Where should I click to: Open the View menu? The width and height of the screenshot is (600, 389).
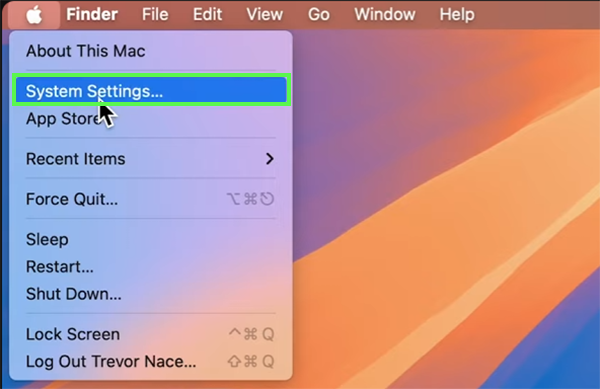(264, 15)
